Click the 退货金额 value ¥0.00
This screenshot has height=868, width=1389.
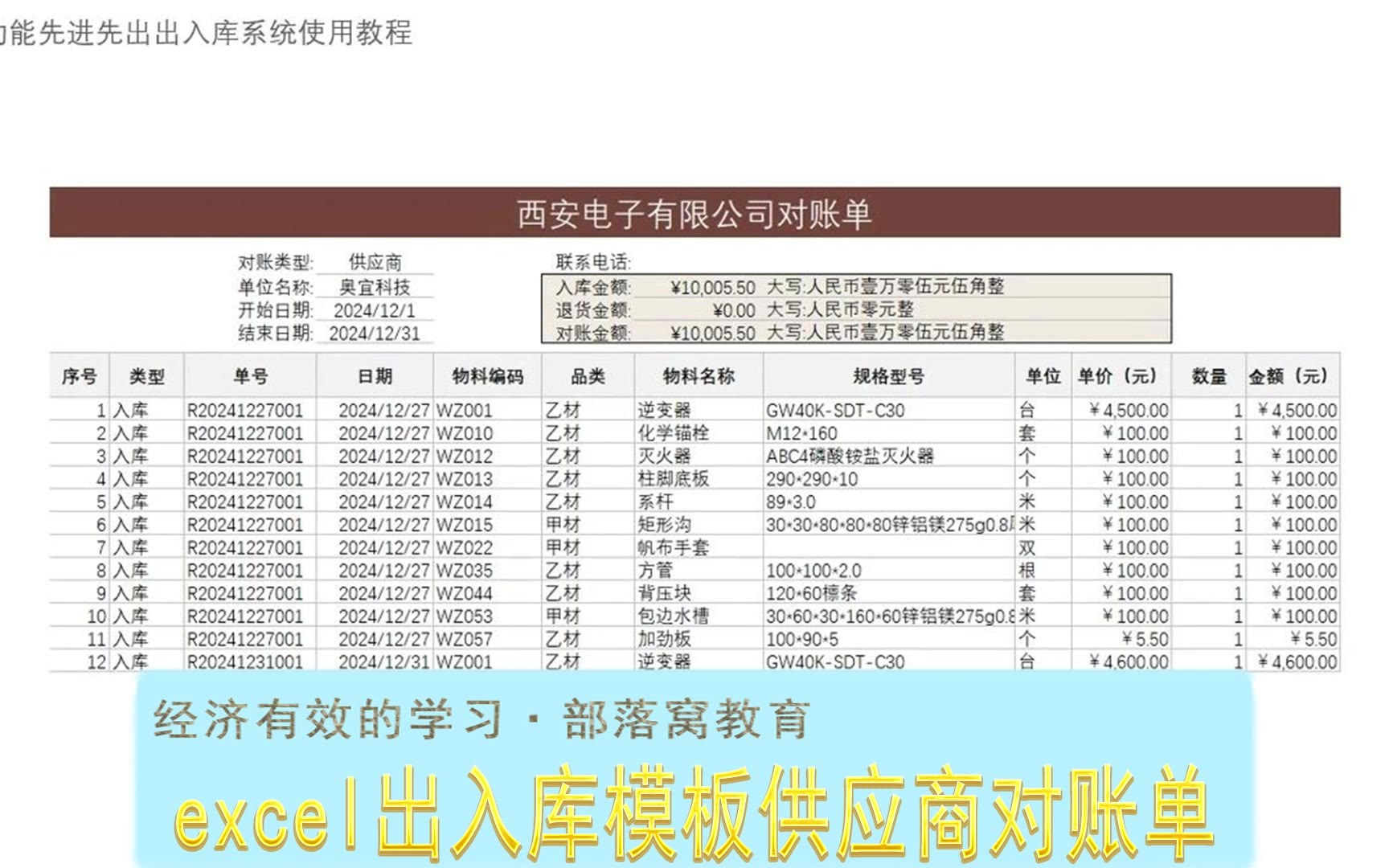tap(733, 310)
